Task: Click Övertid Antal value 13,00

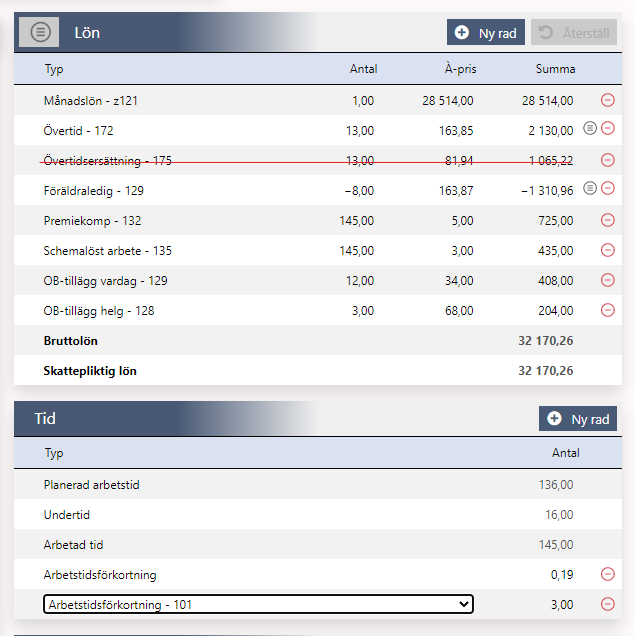Action: pos(360,131)
